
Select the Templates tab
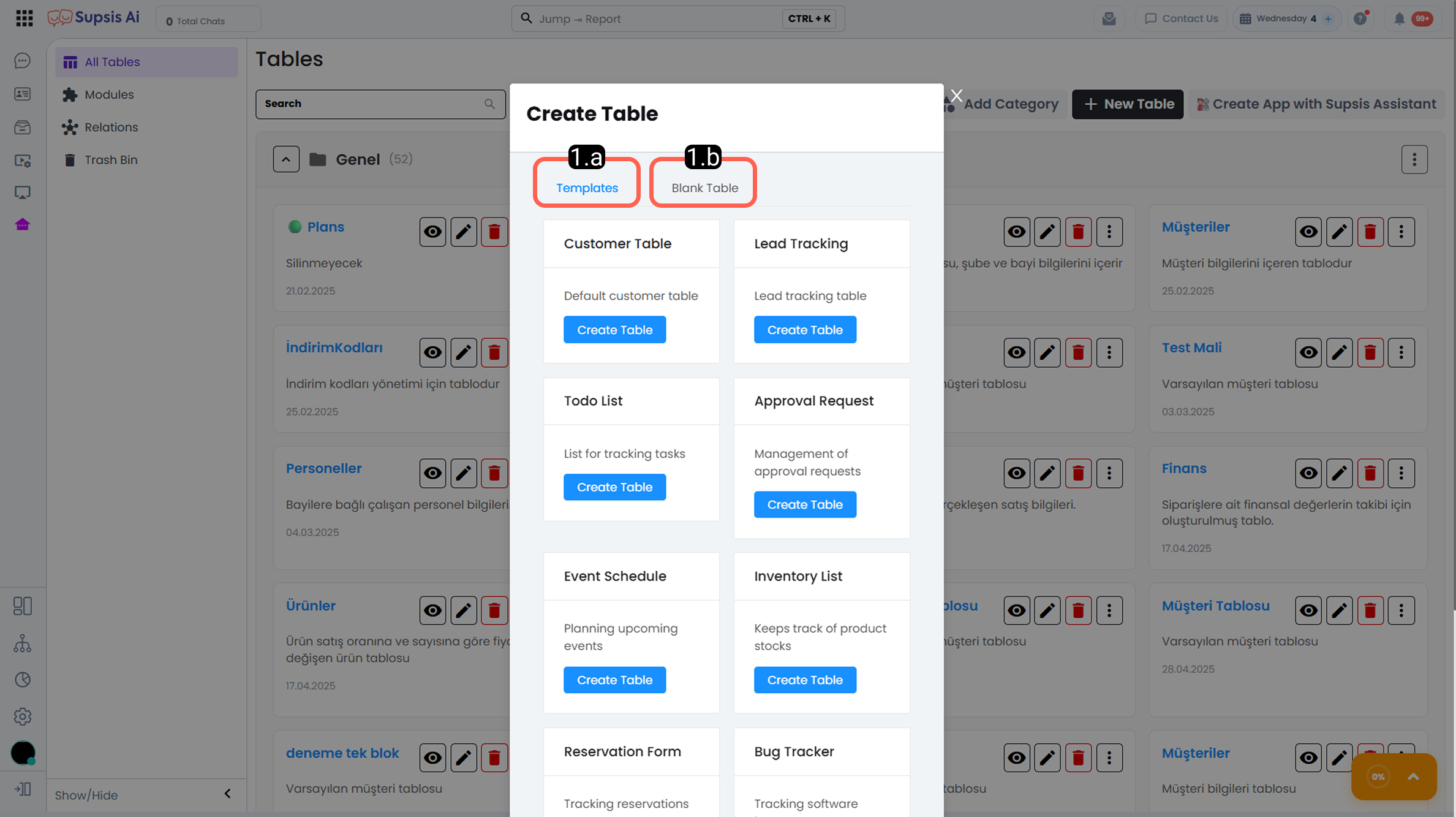pyautogui.click(x=587, y=188)
